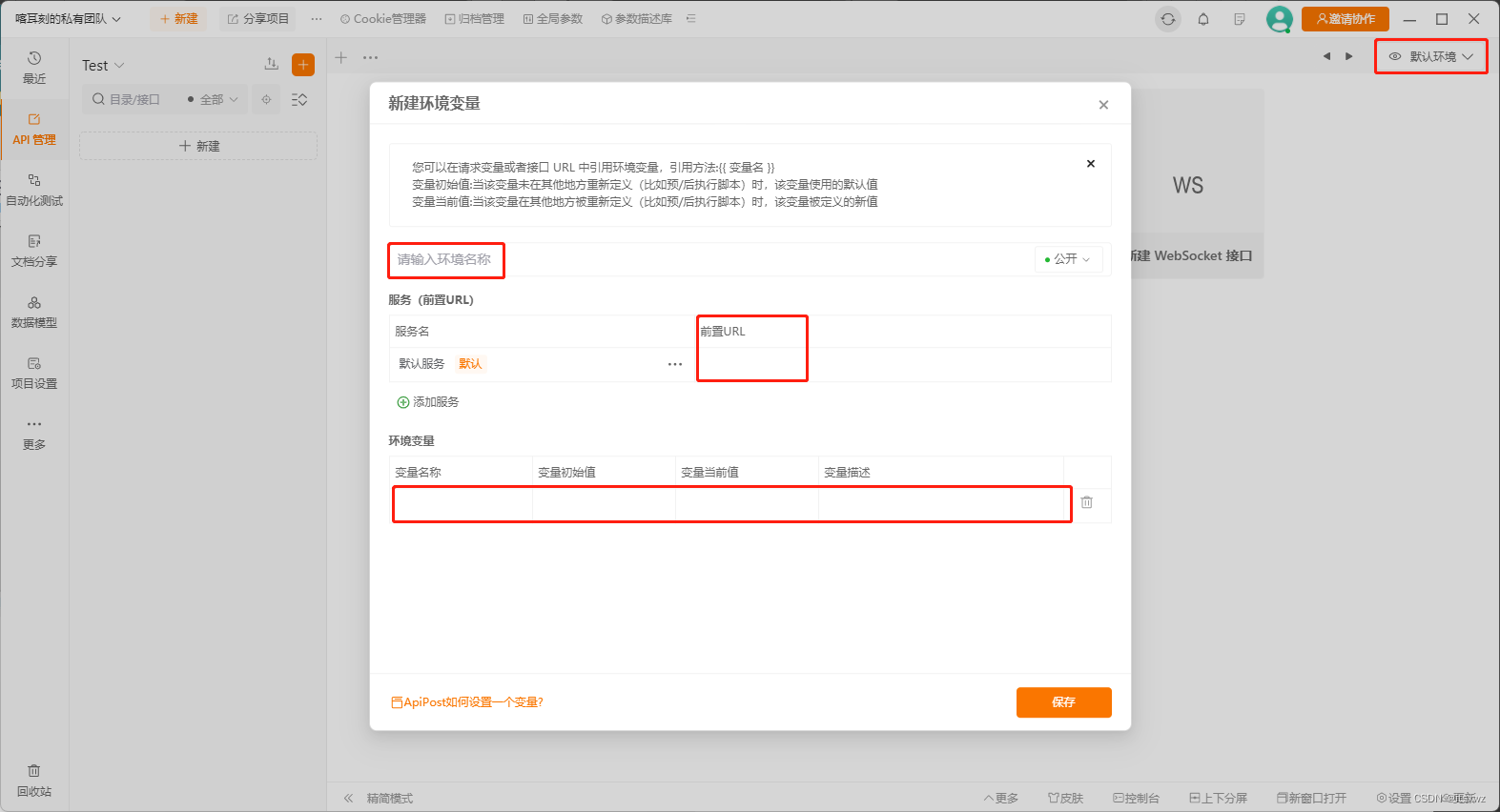The height and width of the screenshot is (812, 1500).
Task: Open the 文档分享 sidebar section
Action: click(x=34, y=251)
